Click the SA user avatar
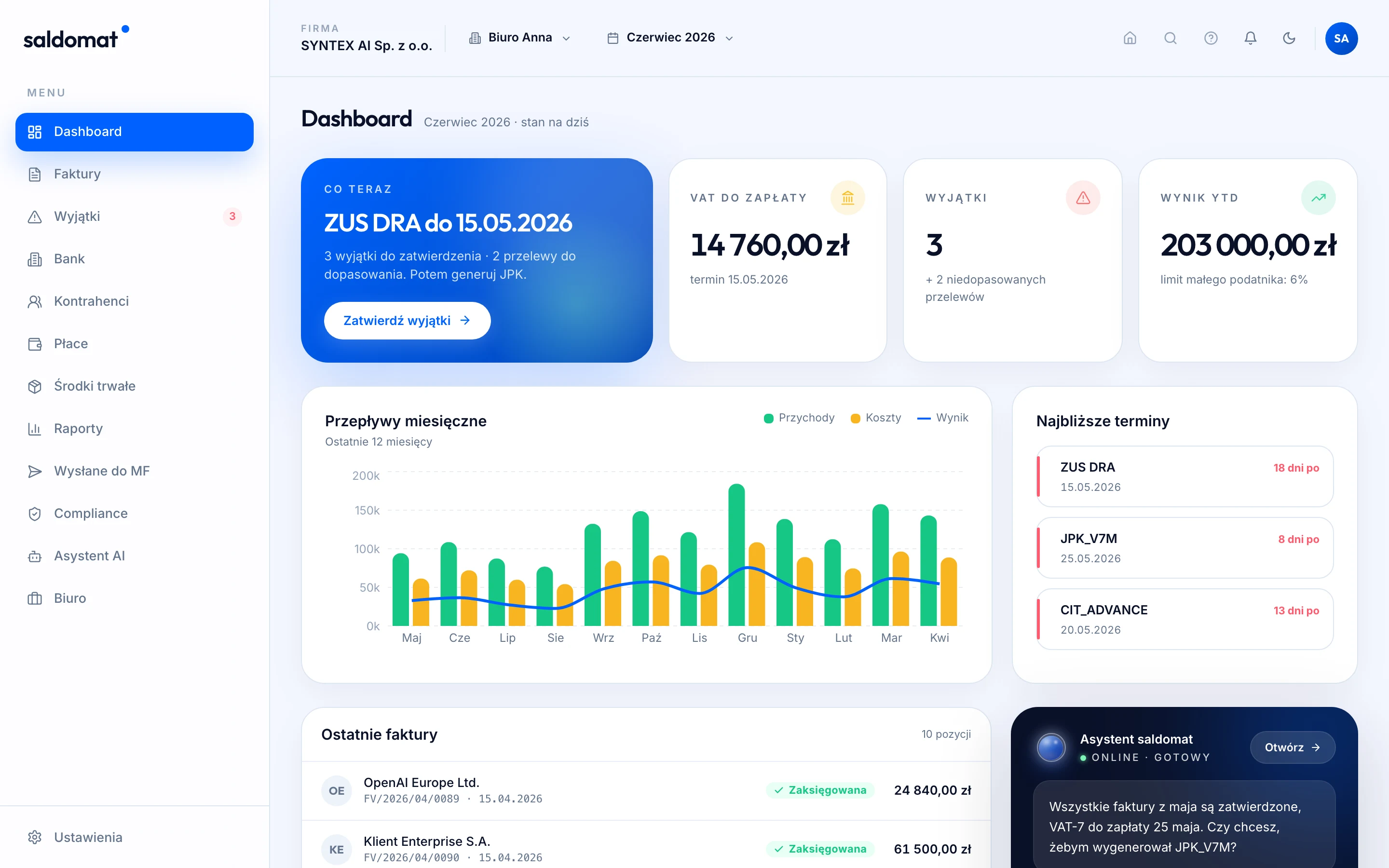Image resolution: width=1389 pixels, height=868 pixels. [x=1341, y=39]
